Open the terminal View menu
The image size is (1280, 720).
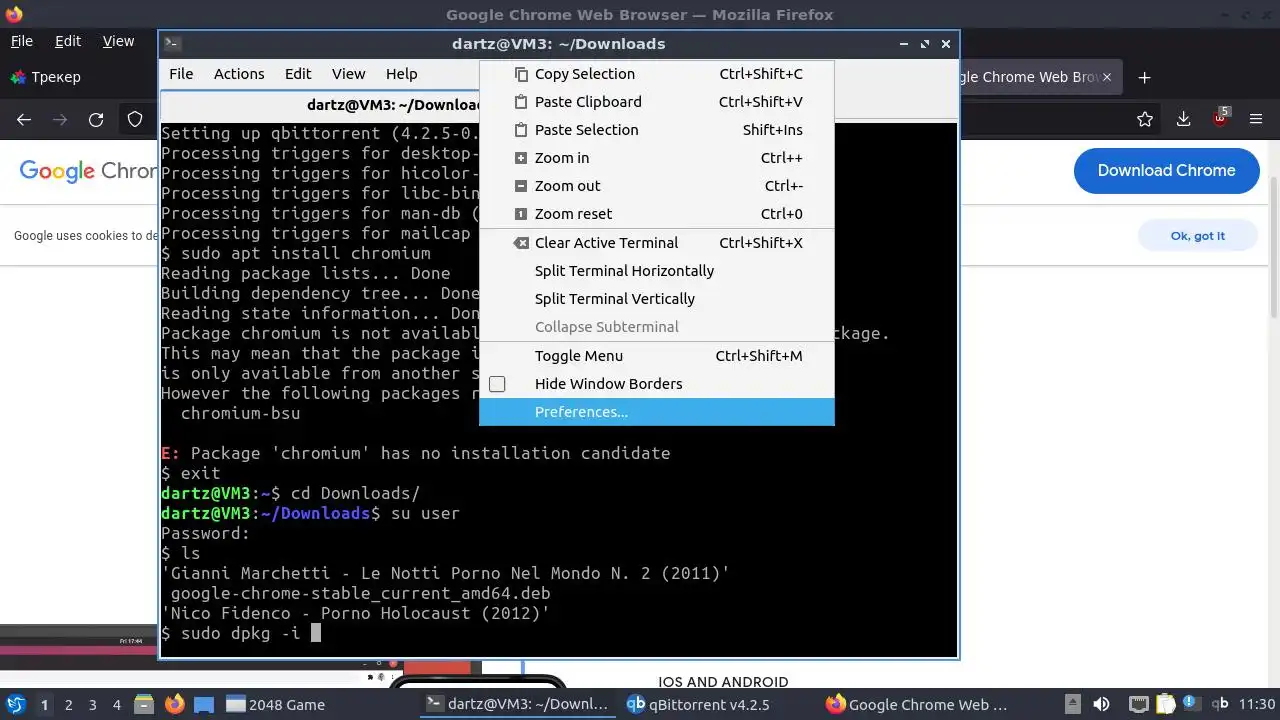point(348,74)
